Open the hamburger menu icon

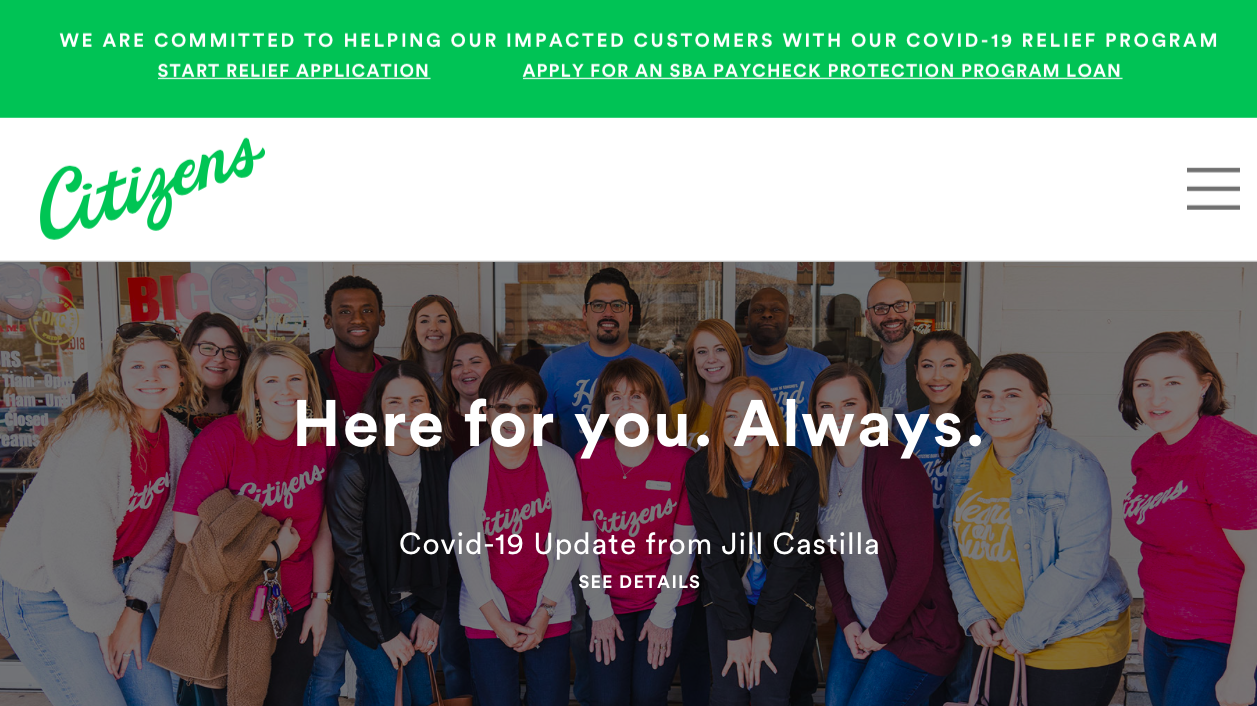tap(1213, 189)
